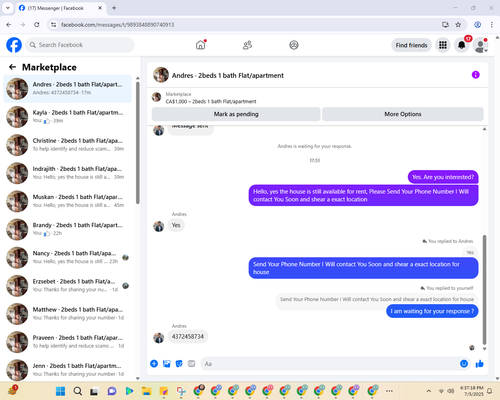Open the Friends icon in top navigation
This screenshot has height=400, width=500.
247,45
